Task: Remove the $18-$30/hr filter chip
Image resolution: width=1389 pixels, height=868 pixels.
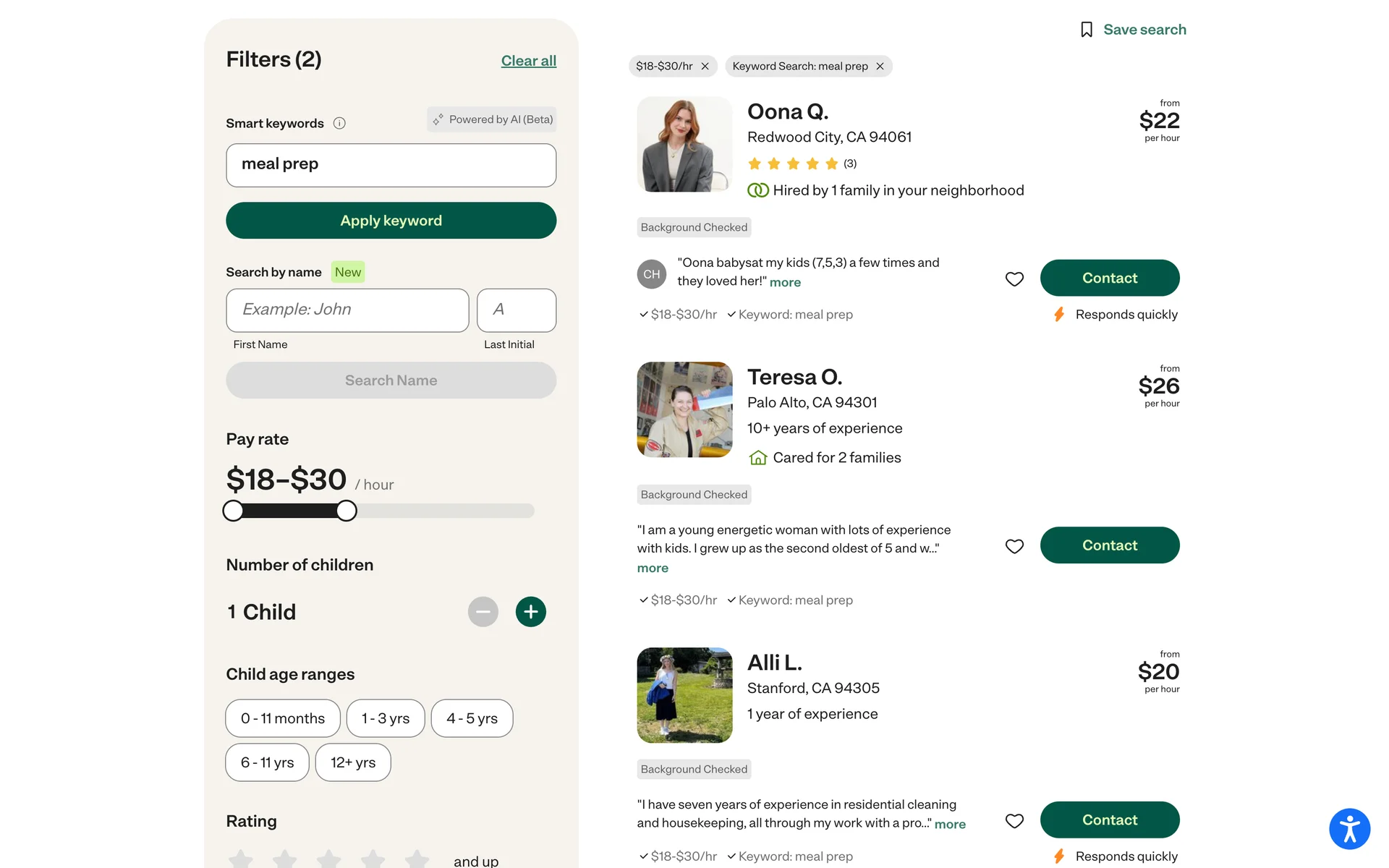Action: (705, 67)
